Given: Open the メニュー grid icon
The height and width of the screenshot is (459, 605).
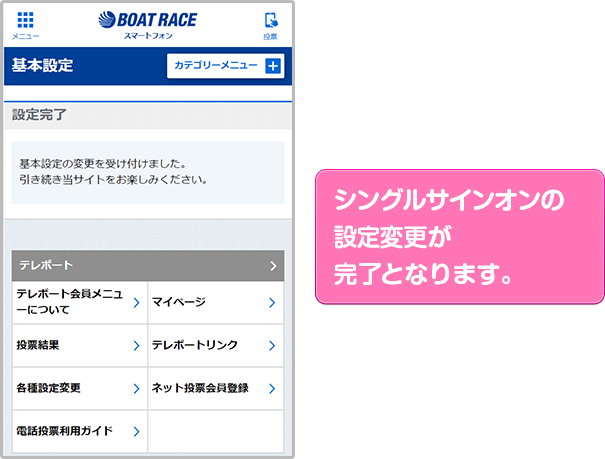Looking at the screenshot, I should click(25, 23).
